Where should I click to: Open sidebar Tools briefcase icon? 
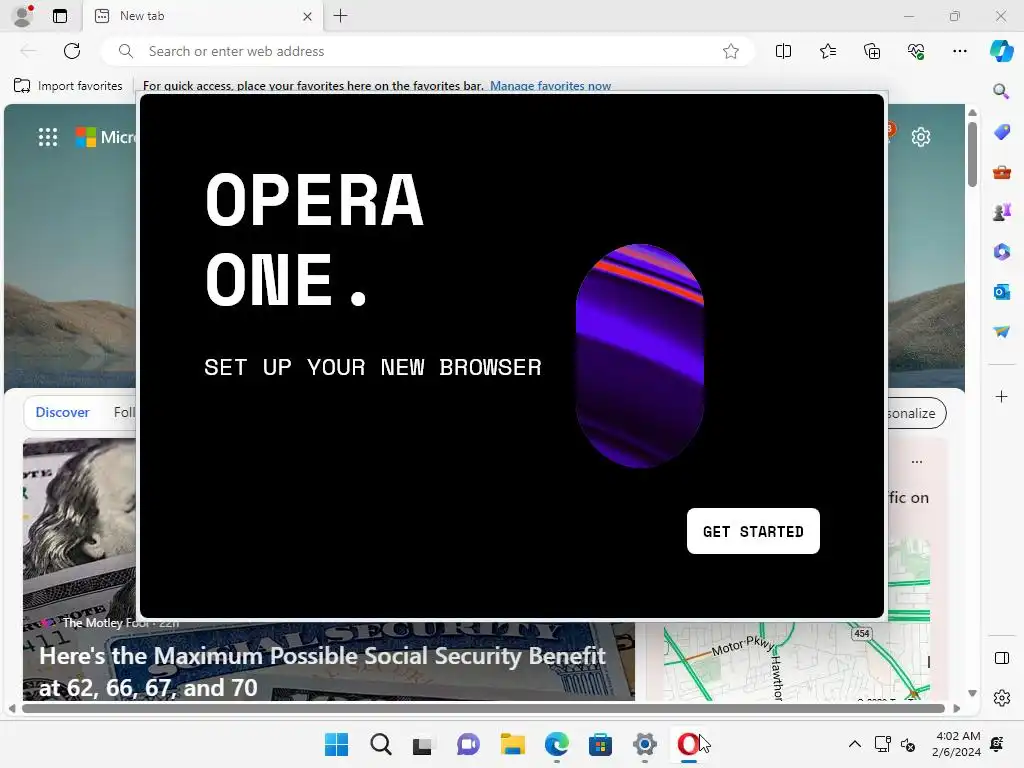coord(1002,172)
